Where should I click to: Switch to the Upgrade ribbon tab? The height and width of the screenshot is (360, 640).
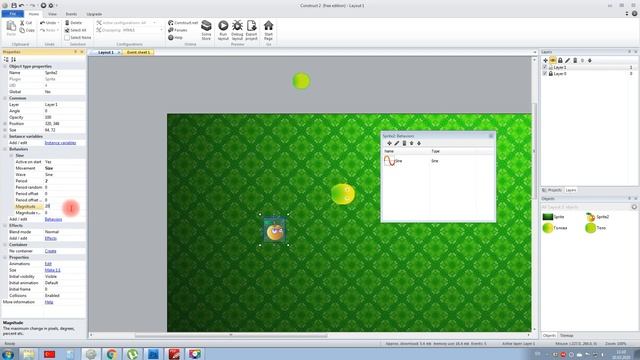(94, 14)
